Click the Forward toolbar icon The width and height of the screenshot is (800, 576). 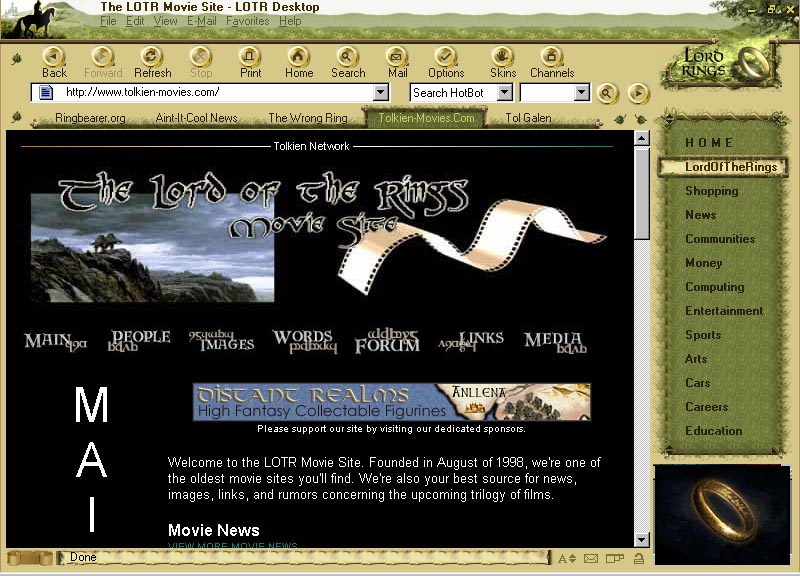point(102,57)
